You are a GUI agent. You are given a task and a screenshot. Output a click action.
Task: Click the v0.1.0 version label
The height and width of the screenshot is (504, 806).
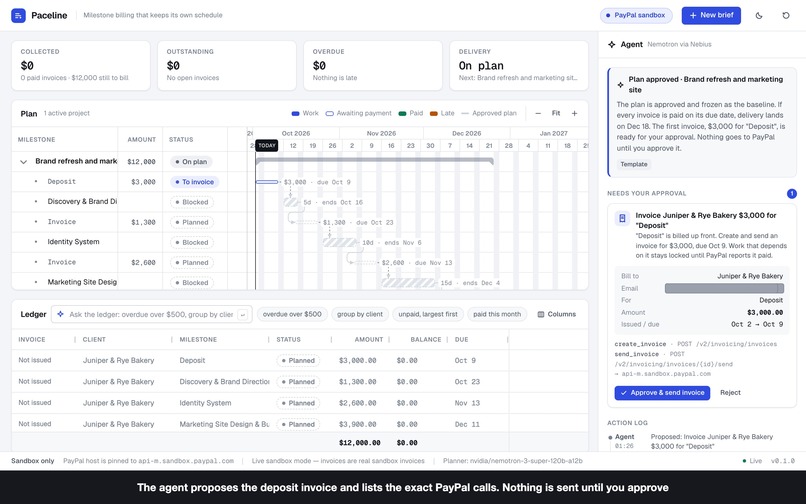coord(782,461)
